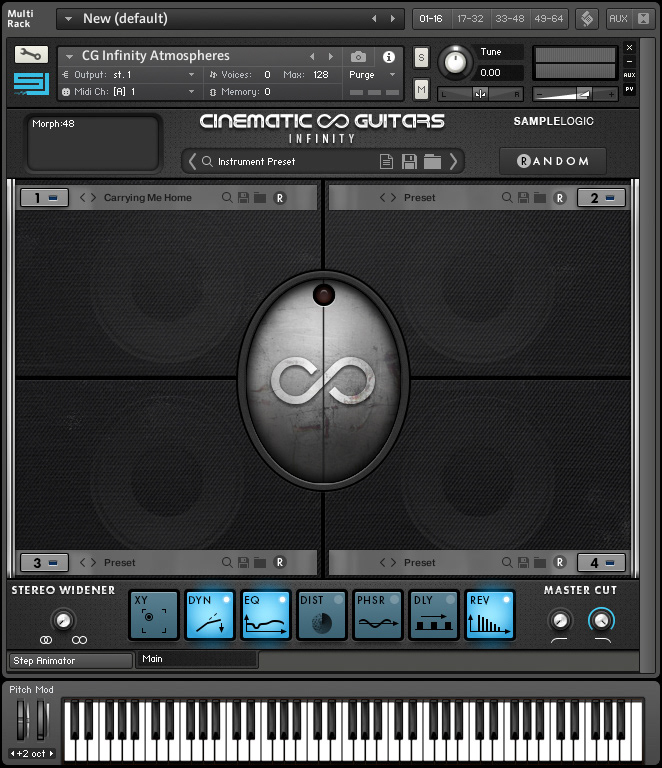
Task: Search presets for slot 3
Action: [227, 562]
